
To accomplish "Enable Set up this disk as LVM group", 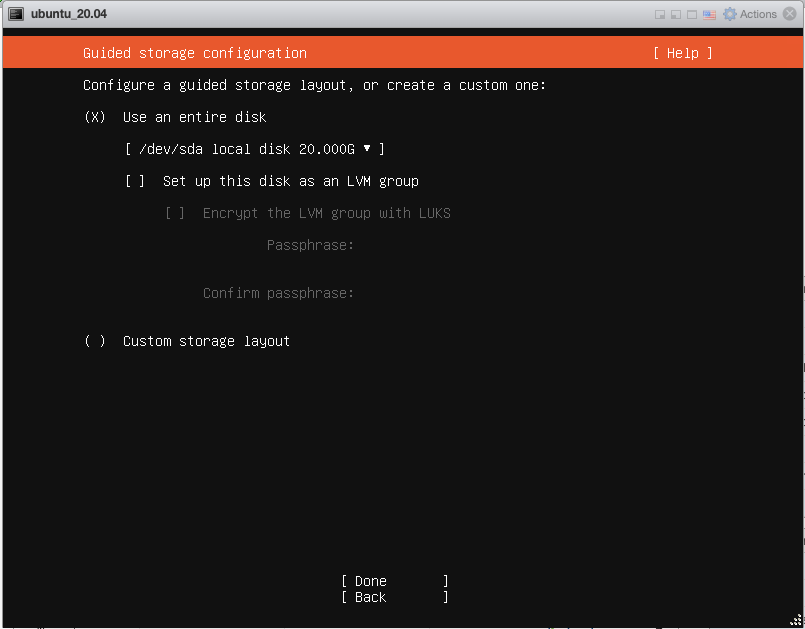I will coord(135,181).
